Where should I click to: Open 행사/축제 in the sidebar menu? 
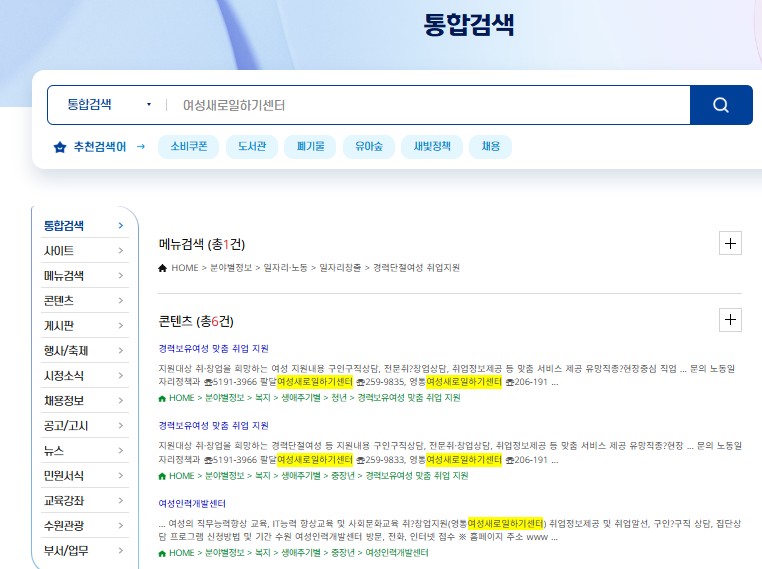point(85,350)
